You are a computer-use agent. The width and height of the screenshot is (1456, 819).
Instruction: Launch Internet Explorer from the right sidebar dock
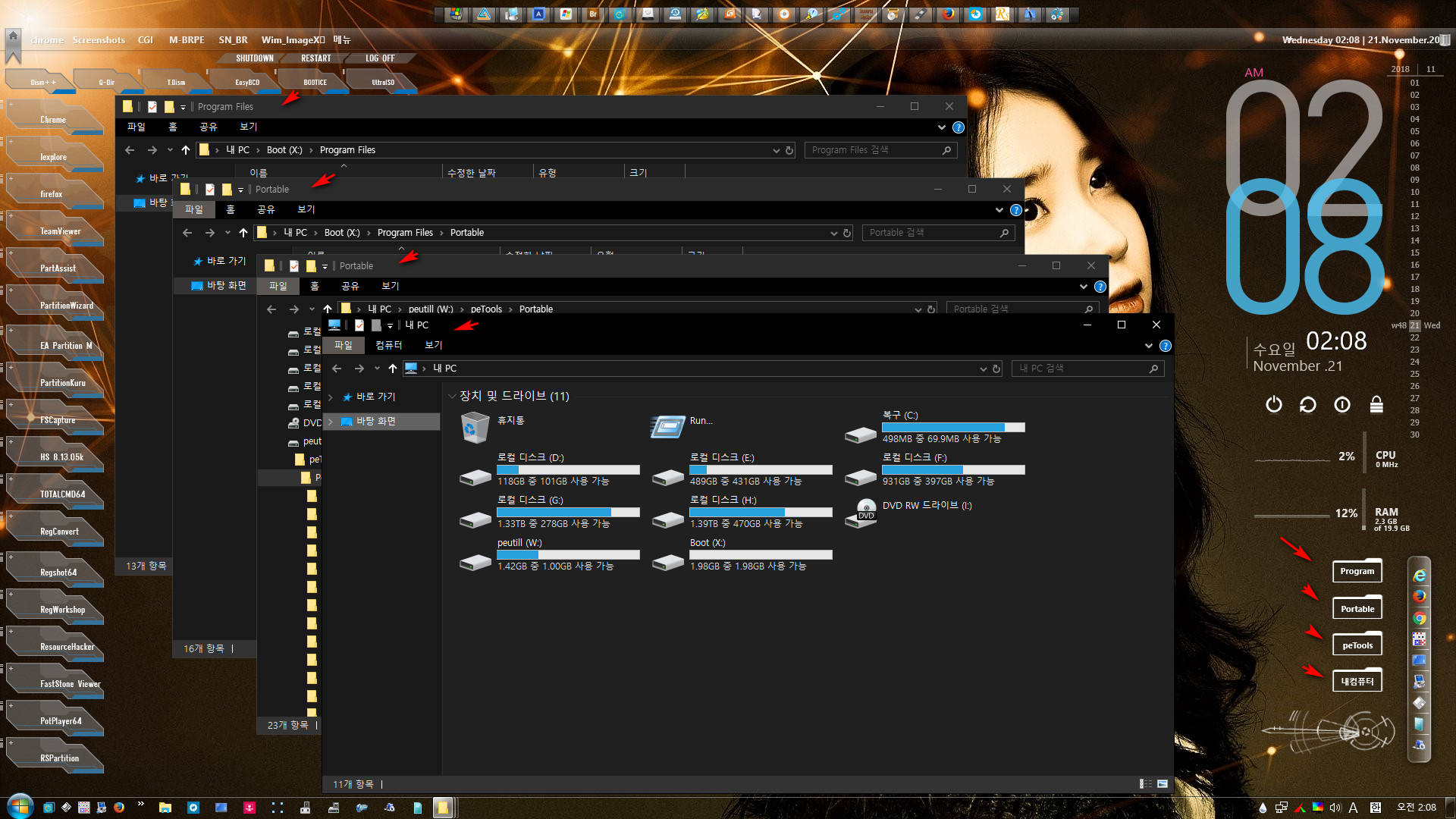pos(1420,576)
